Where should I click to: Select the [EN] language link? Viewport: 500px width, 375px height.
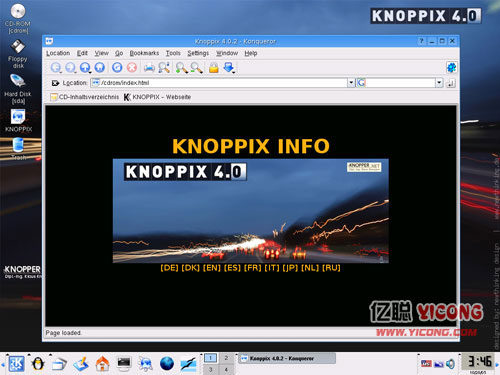click(x=212, y=268)
